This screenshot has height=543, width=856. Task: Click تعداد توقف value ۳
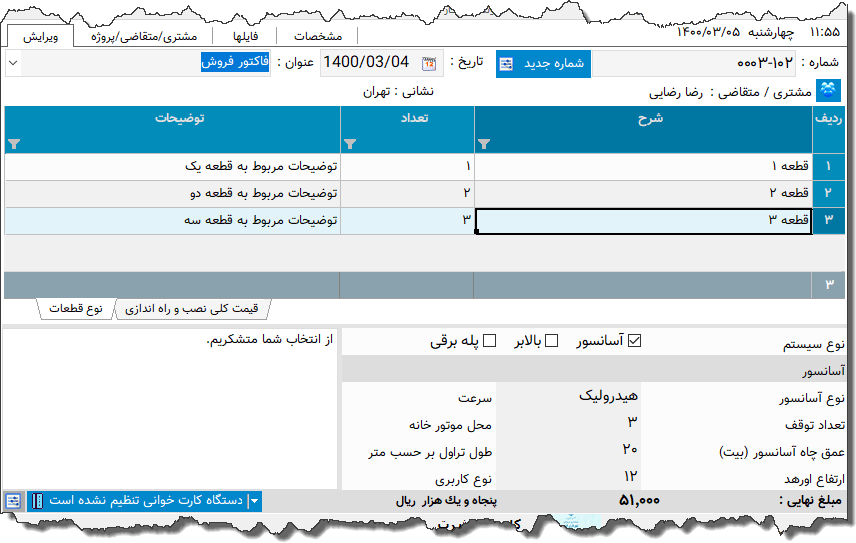click(632, 422)
